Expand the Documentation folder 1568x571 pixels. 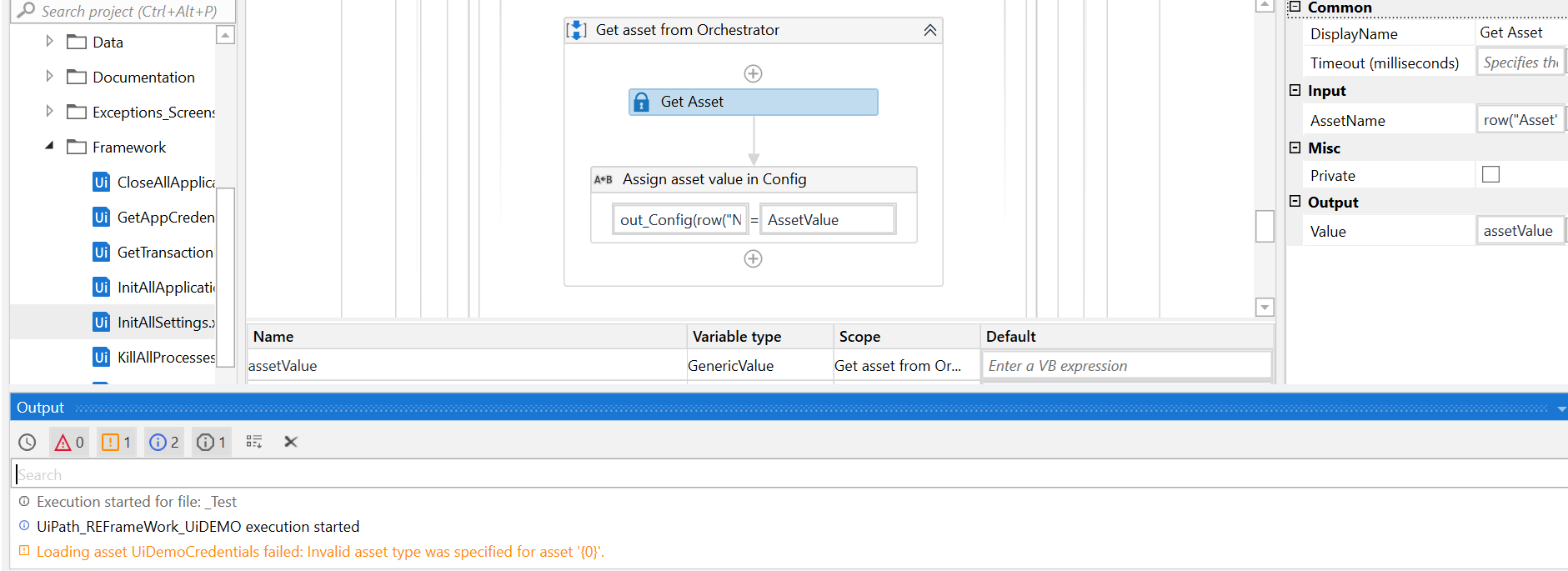pyautogui.click(x=49, y=76)
